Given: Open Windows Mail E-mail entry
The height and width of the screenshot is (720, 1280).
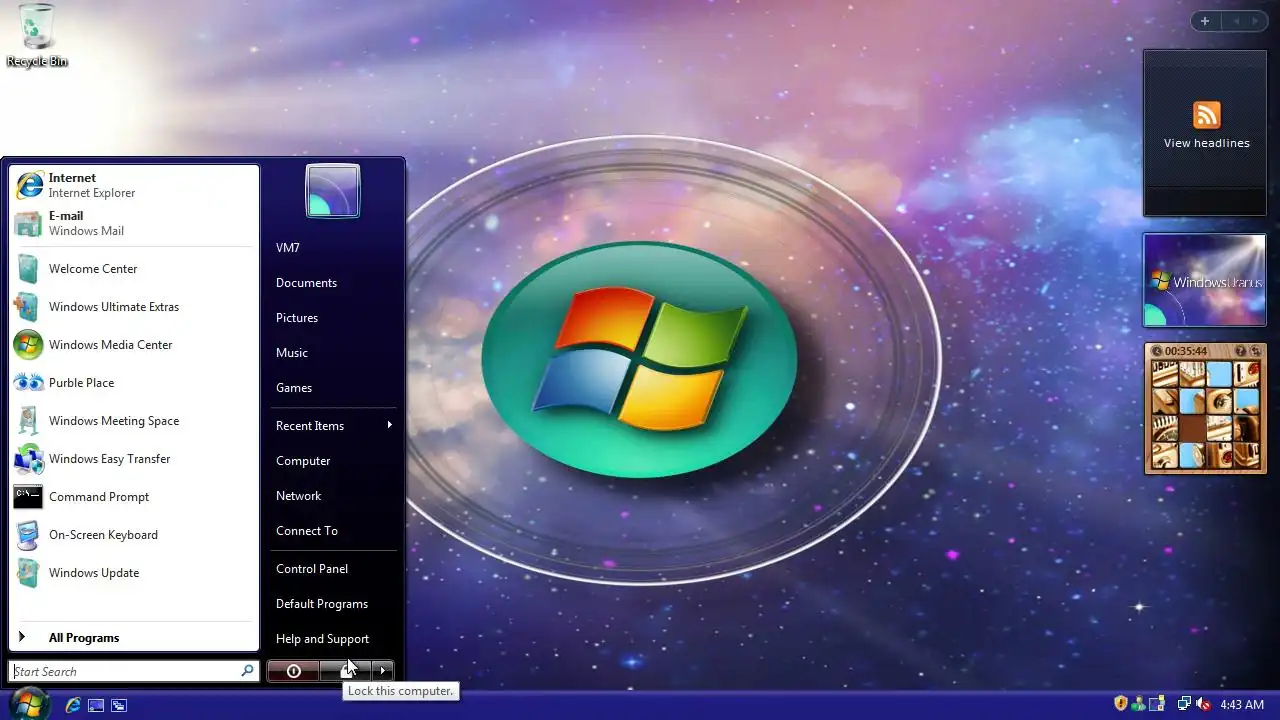Looking at the screenshot, I should click(x=133, y=223).
